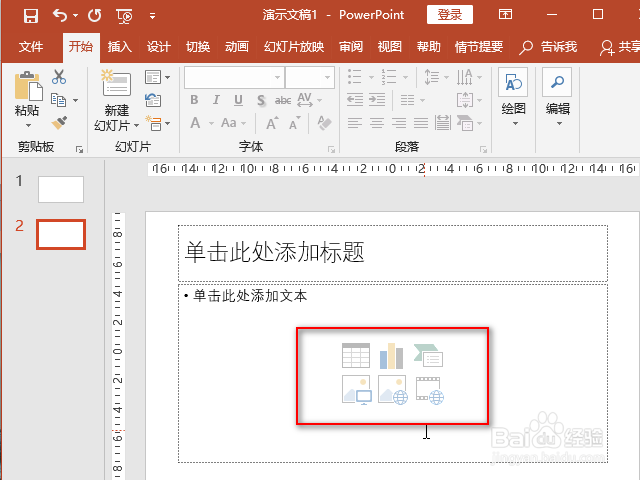The width and height of the screenshot is (640, 480).
Task: Open the ribbon display options icon
Action: 505,15
